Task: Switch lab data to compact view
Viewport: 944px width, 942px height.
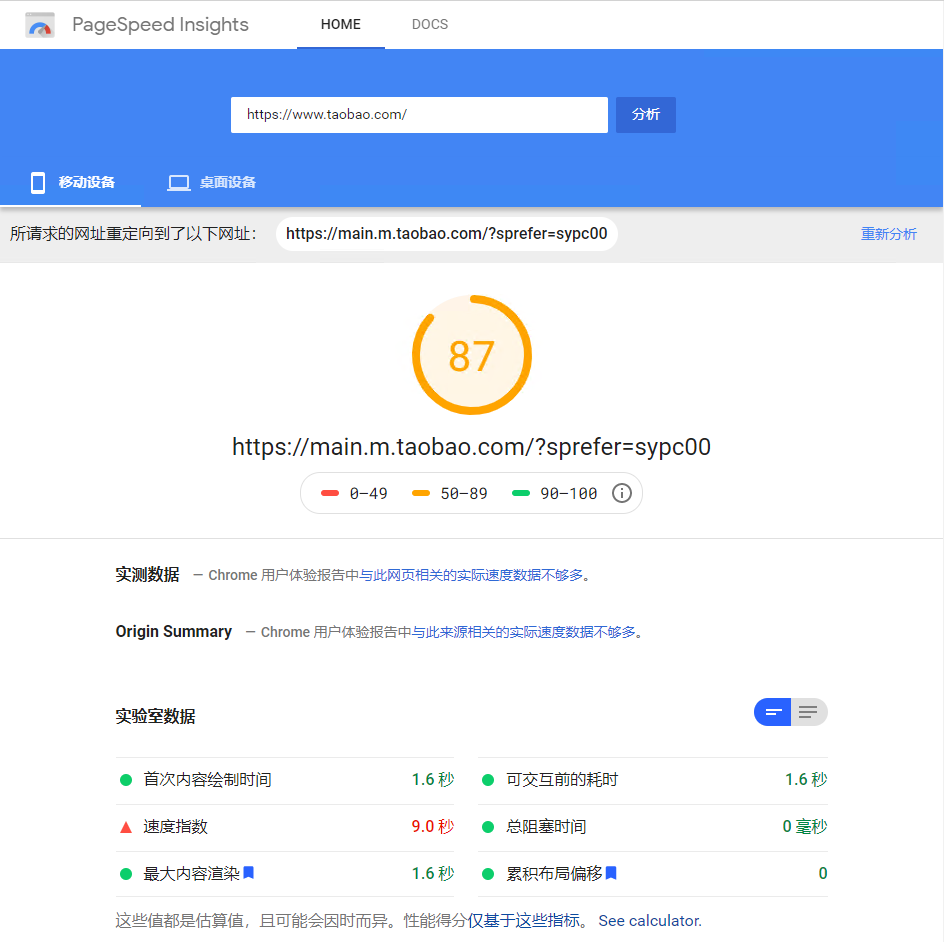Action: click(x=772, y=711)
